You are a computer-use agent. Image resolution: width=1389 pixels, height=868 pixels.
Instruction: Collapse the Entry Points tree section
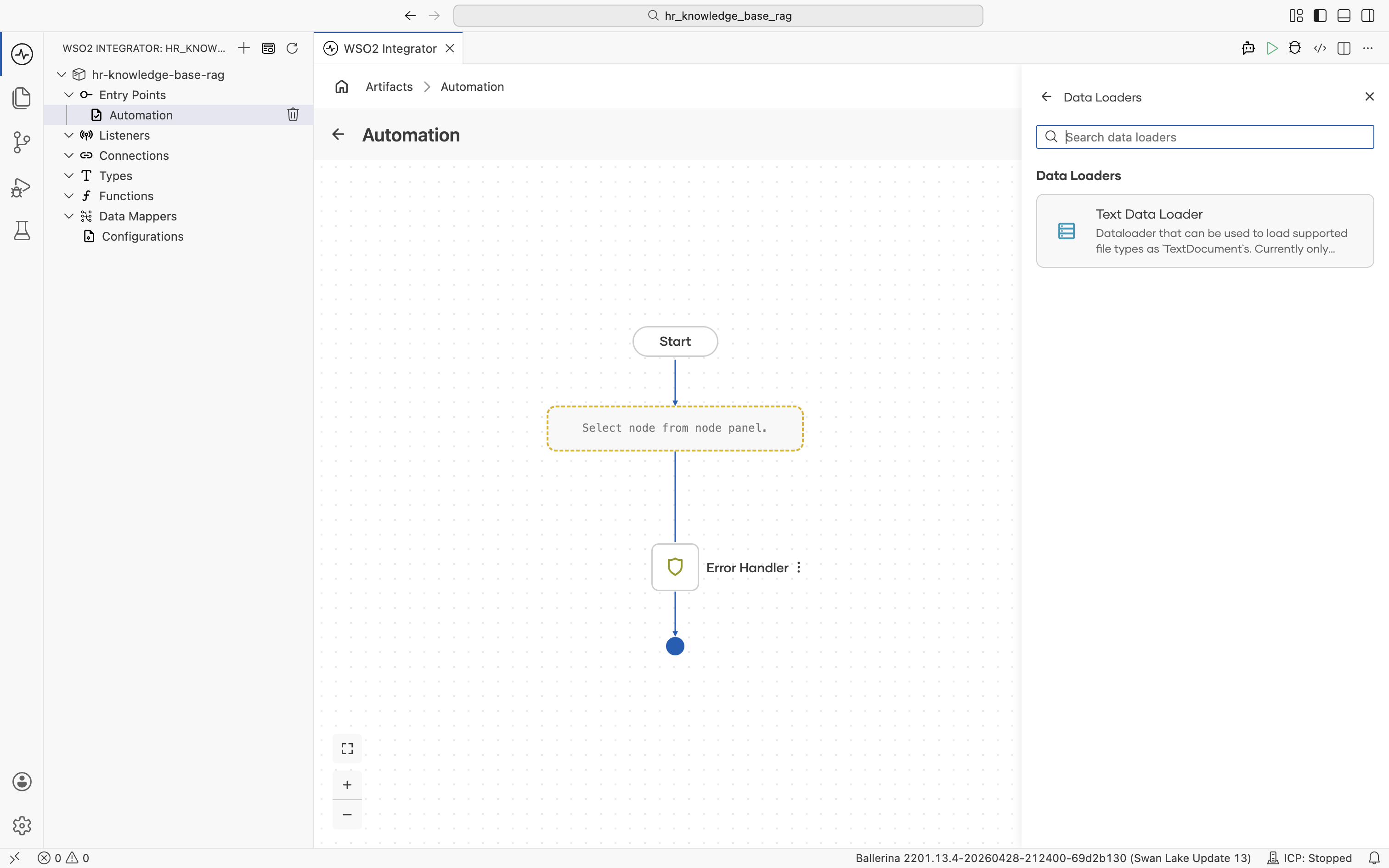click(x=69, y=95)
